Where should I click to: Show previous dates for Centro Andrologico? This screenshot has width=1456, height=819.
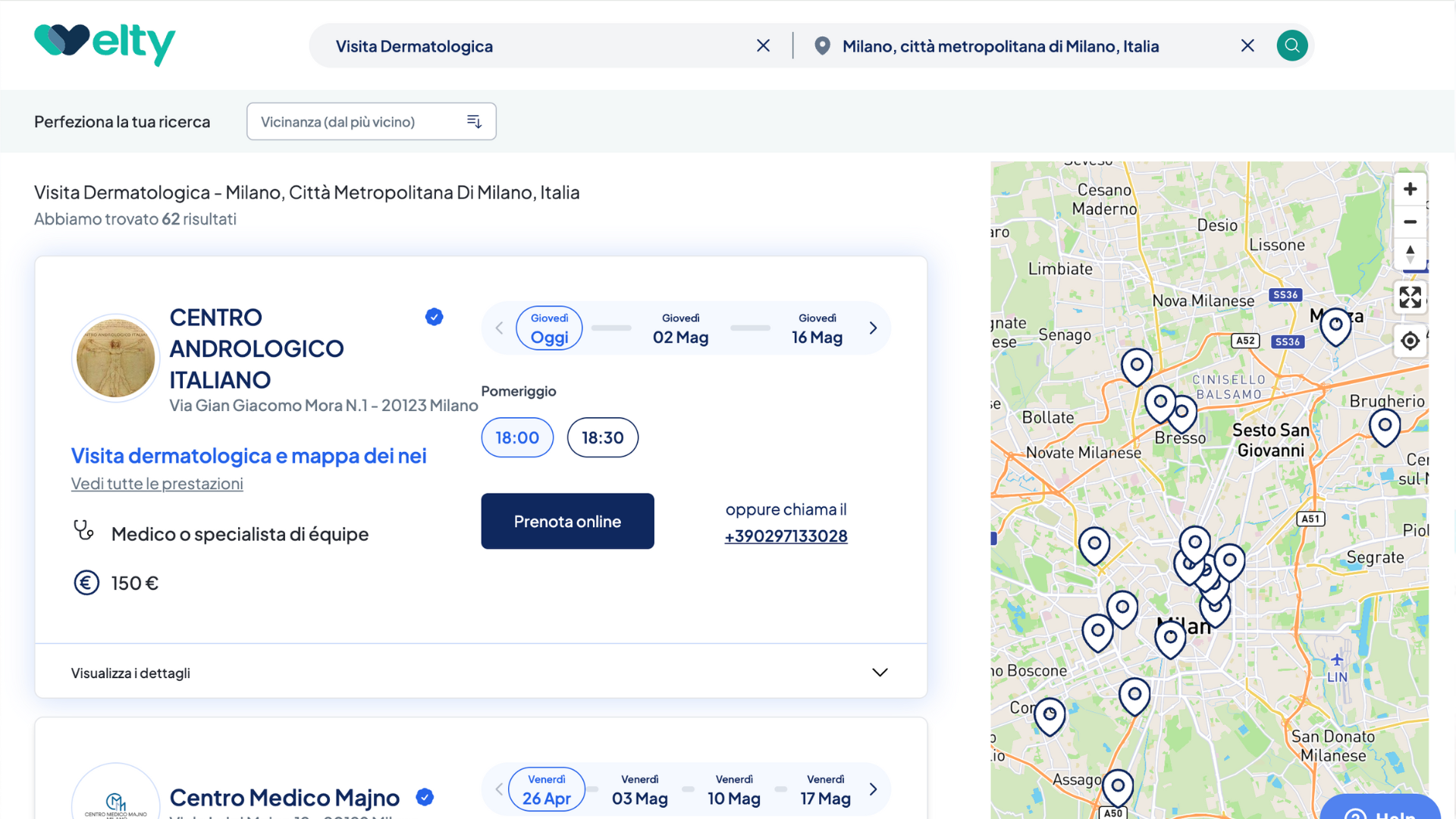tap(499, 328)
